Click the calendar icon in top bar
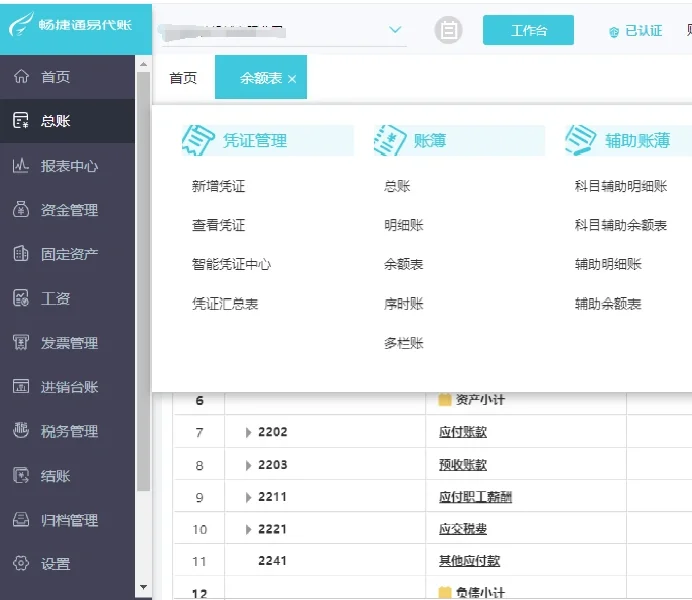 click(448, 30)
